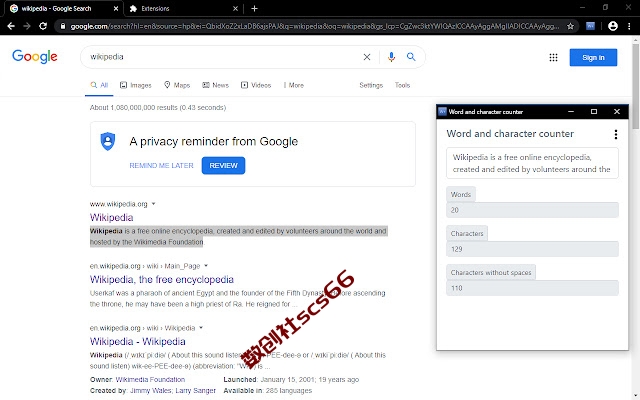This screenshot has width=640, height=400.
Task: Open the Google apps grid icon
Action: 553,58
